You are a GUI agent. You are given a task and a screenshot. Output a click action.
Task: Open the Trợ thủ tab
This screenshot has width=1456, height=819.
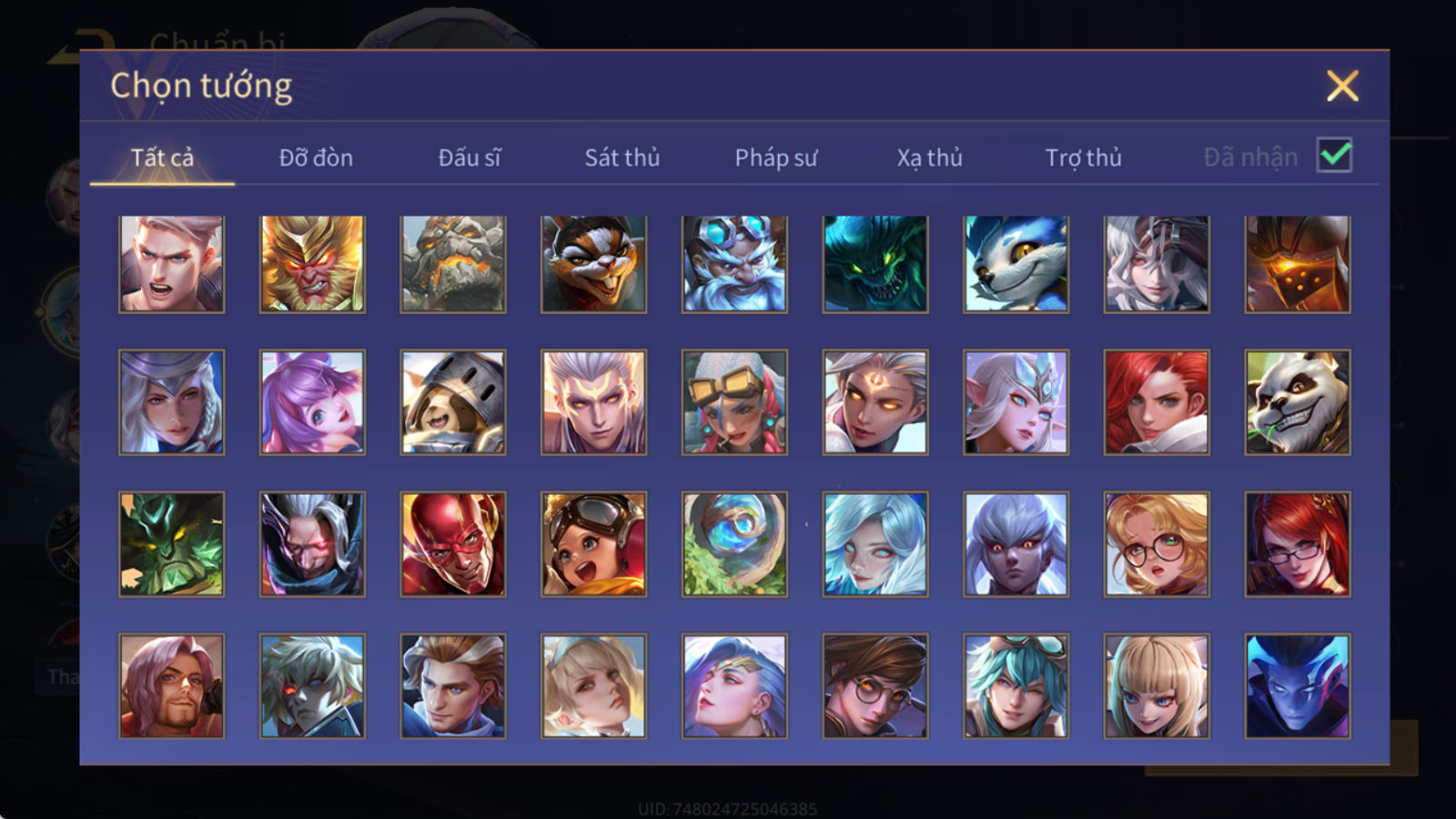(x=1083, y=157)
